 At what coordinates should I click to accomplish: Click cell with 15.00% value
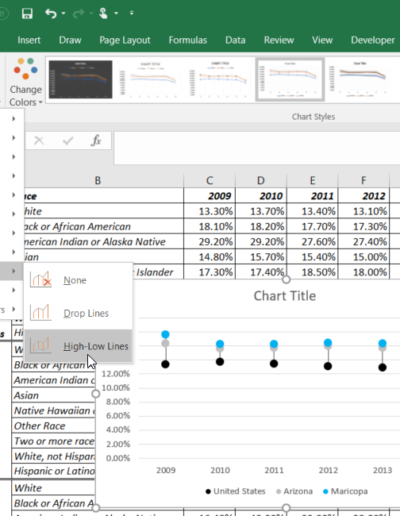364,257
